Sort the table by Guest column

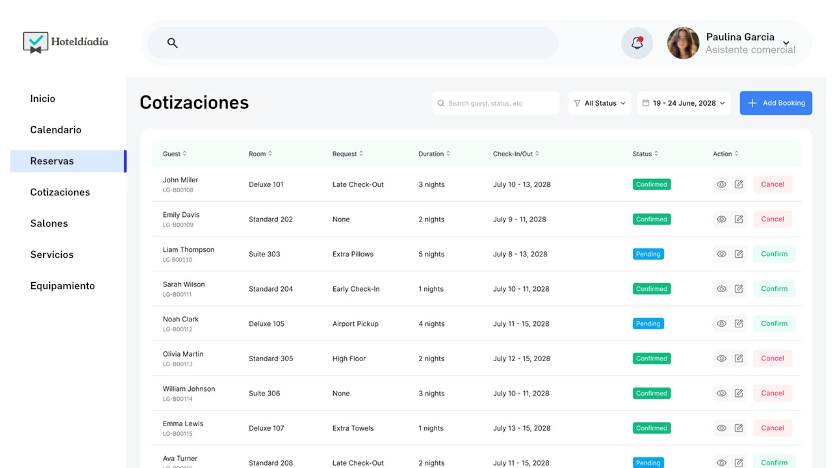click(x=175, y=154)
